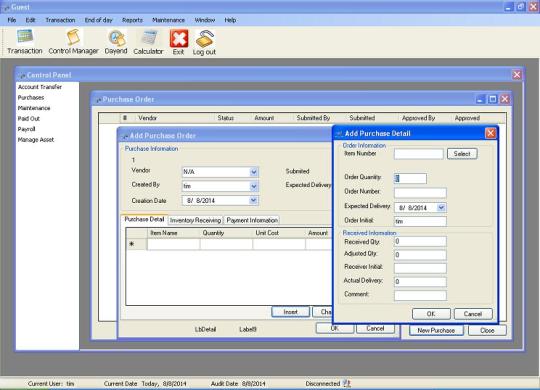Select Account Transfer in Control Panel list
Viewport: 540px width, 390px height.
(40, 87)
